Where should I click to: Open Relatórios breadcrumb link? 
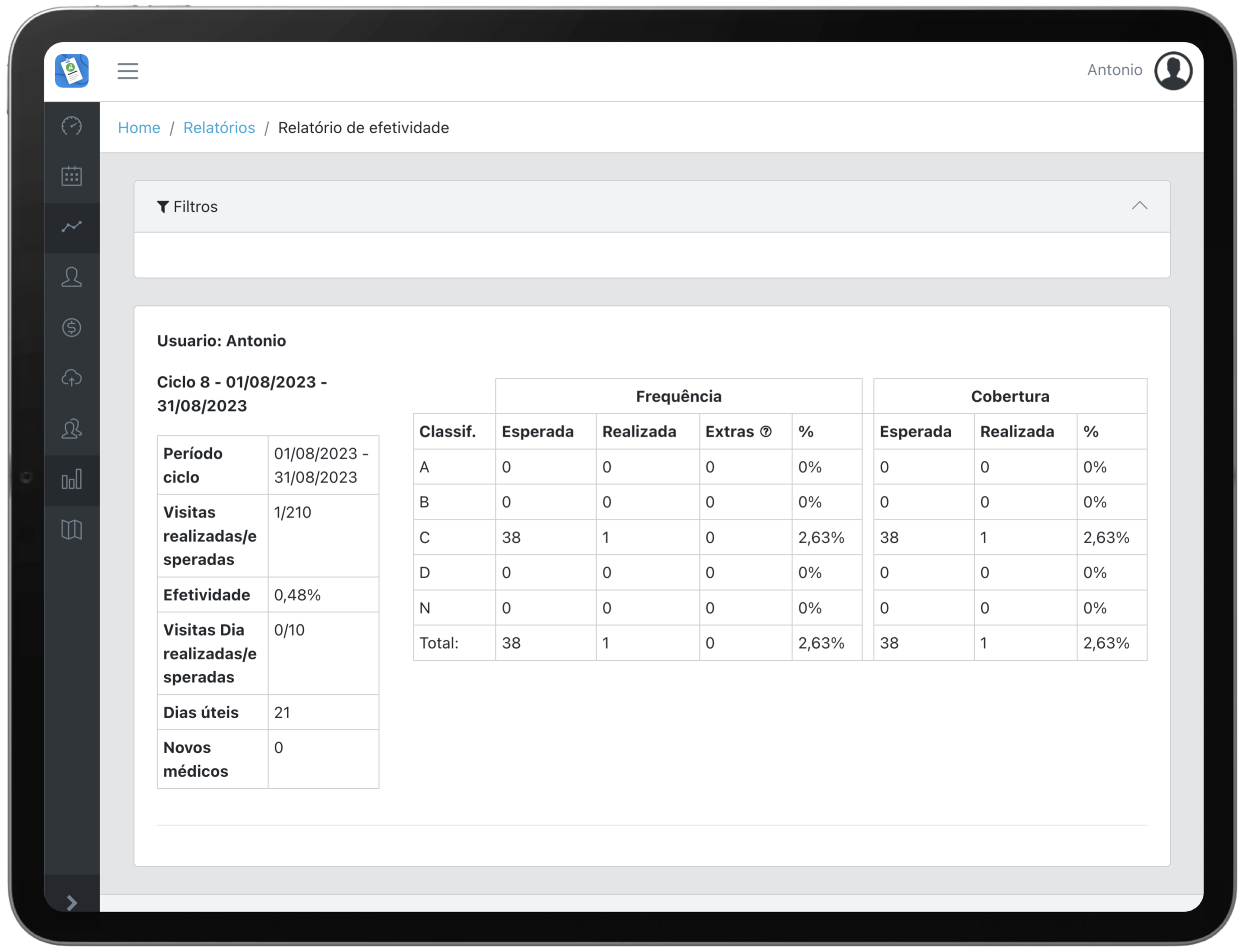pos(219,128)
